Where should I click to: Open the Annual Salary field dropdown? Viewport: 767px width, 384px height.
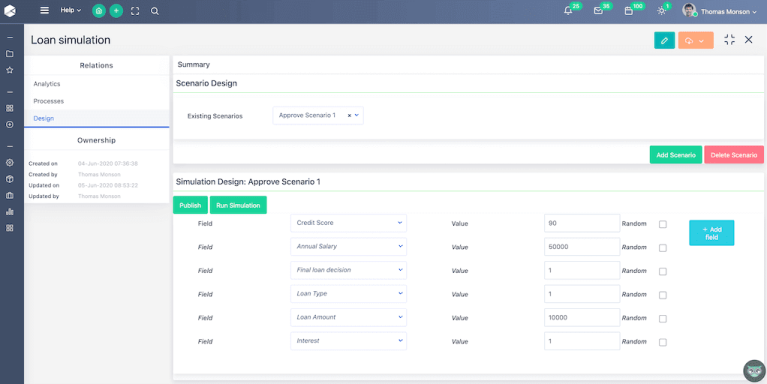pyautogui.click(x=348, y=247)
